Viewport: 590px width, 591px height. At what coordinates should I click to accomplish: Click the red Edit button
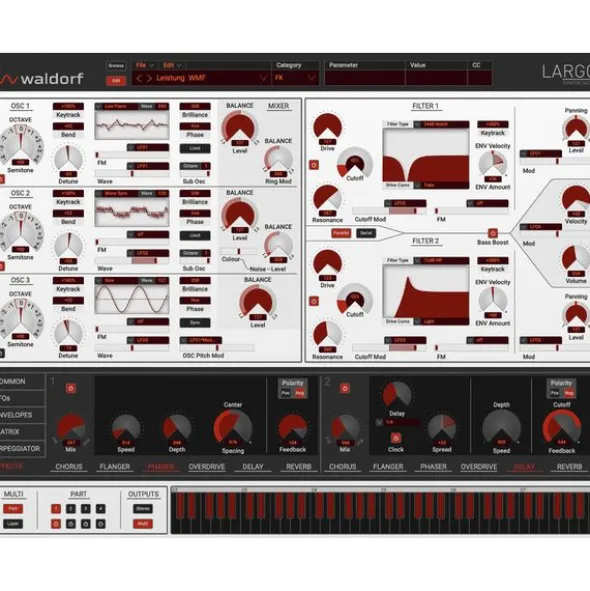point(116,80)
